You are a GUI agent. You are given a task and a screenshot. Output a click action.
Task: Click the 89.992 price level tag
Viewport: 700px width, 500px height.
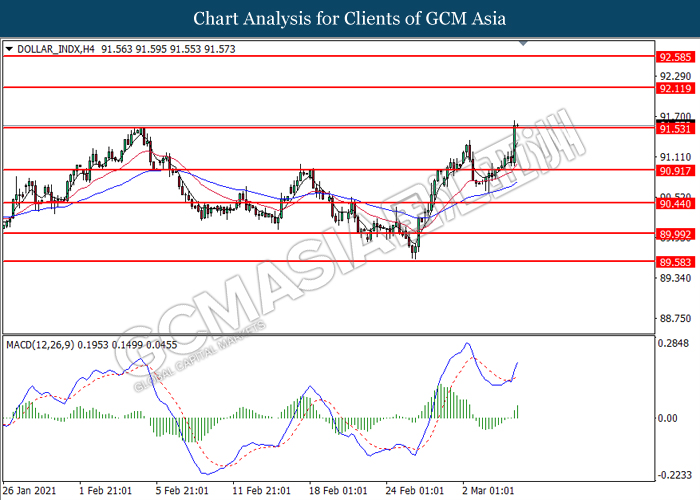coord(672,235)
